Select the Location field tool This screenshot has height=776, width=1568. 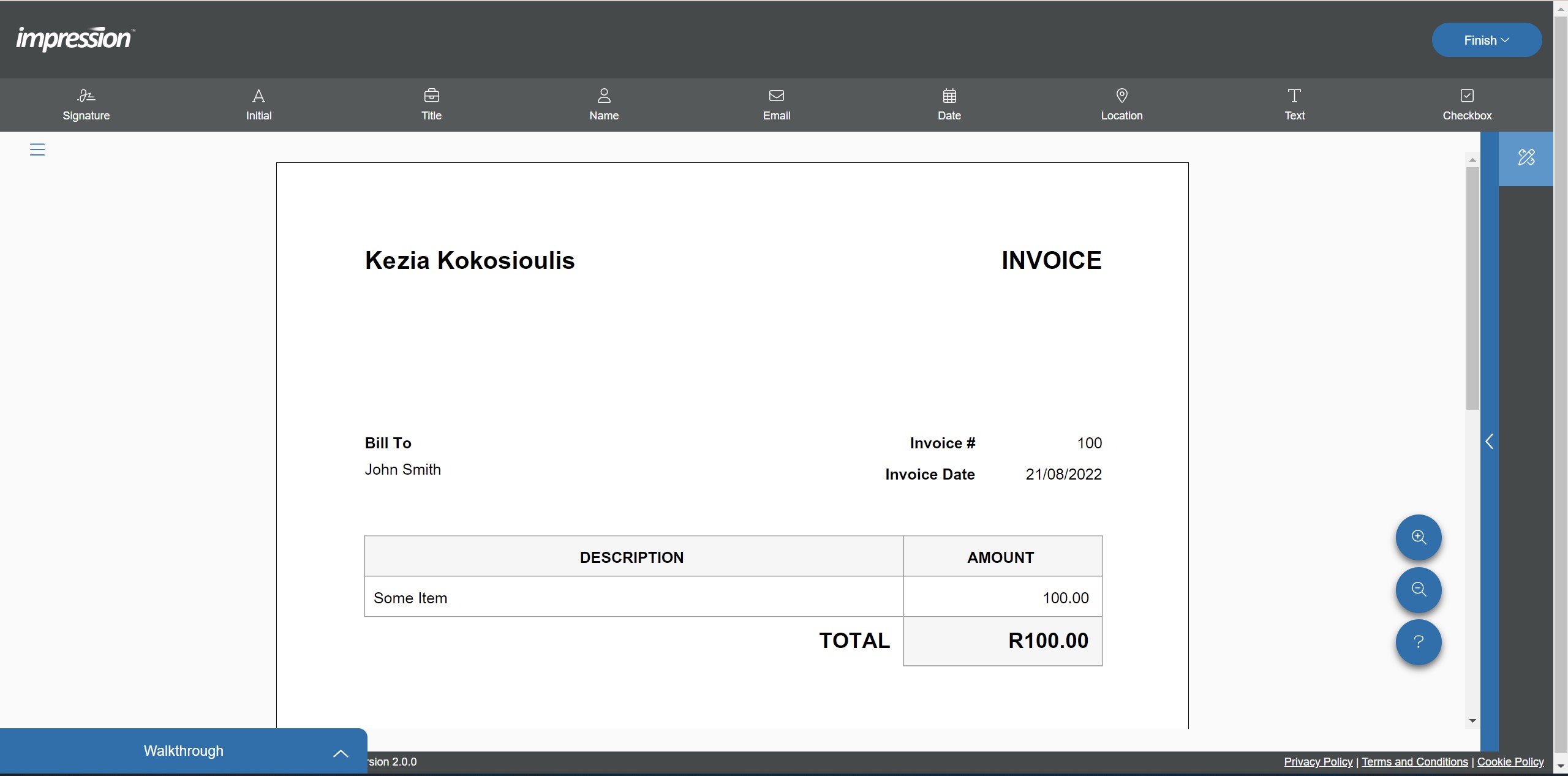(x=1121, y=105)
